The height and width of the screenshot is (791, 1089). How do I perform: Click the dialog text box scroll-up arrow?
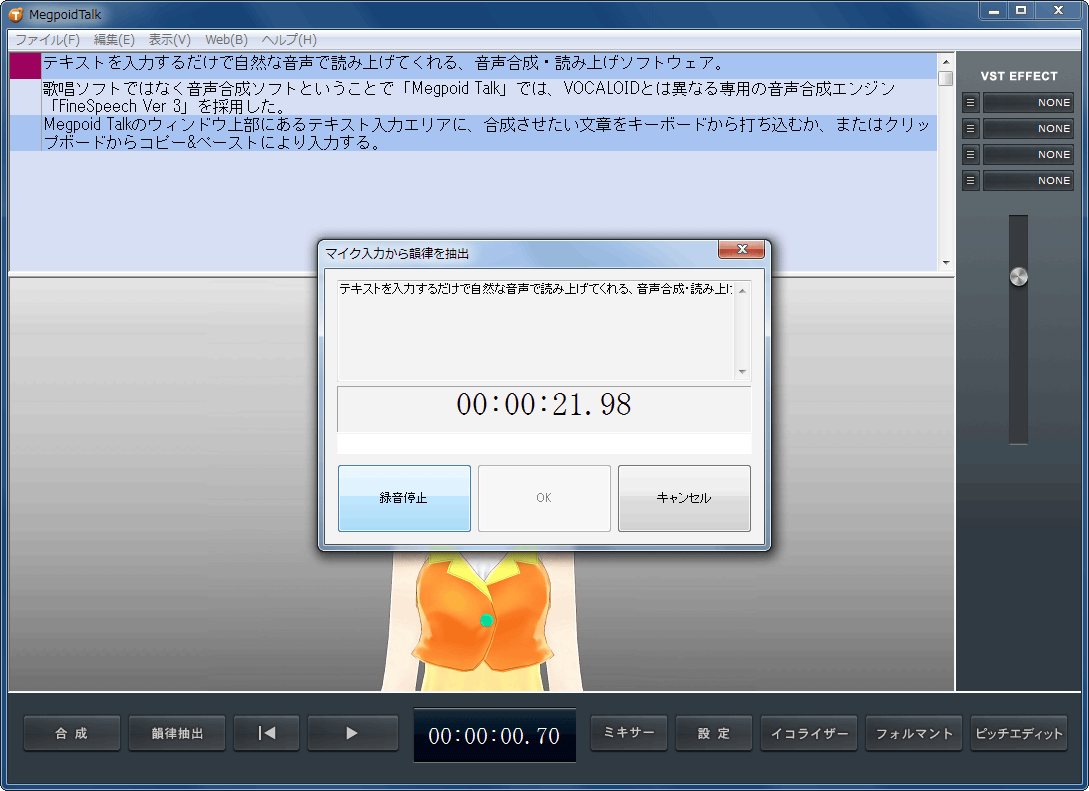(x=742, y=290)
